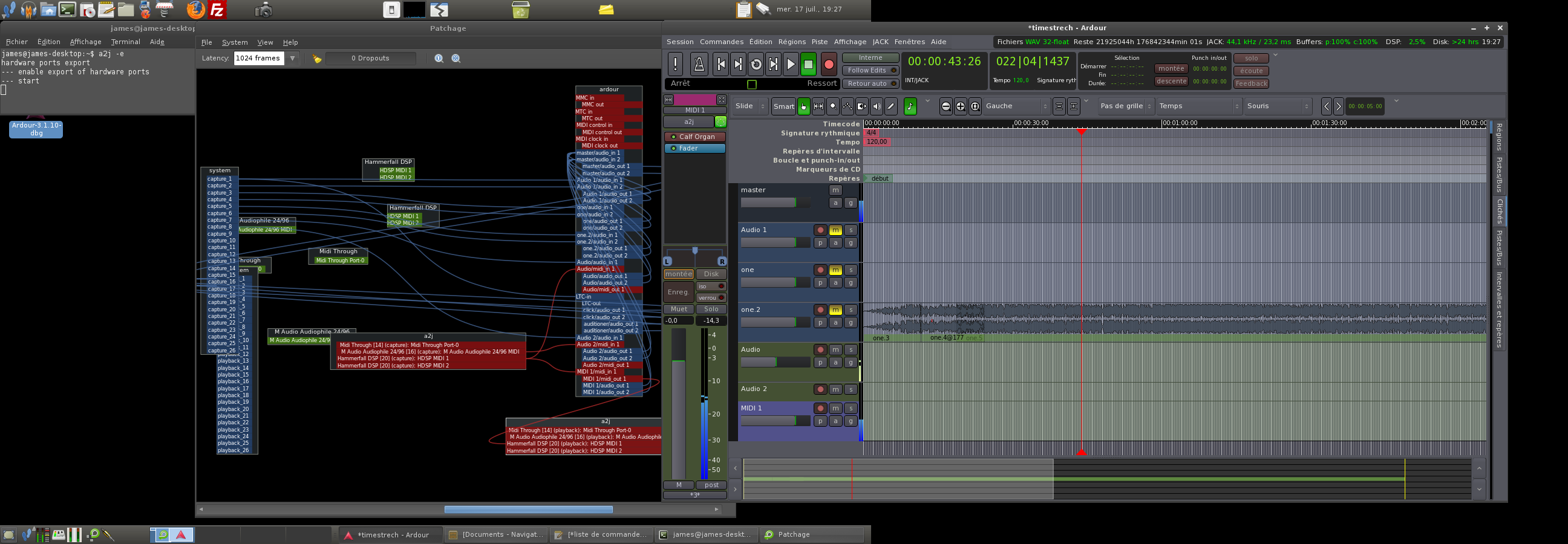The width and height of the screenshot is (1568, 544).
Task: Toggle the metronome click button
Action: (x=699, y=64)
